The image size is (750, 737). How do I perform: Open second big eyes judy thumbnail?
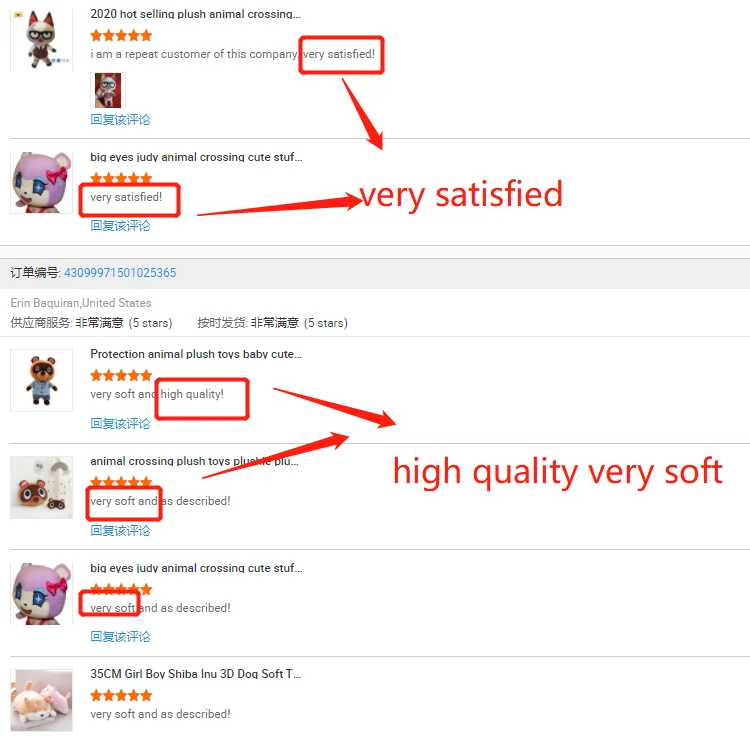(42, 594)
